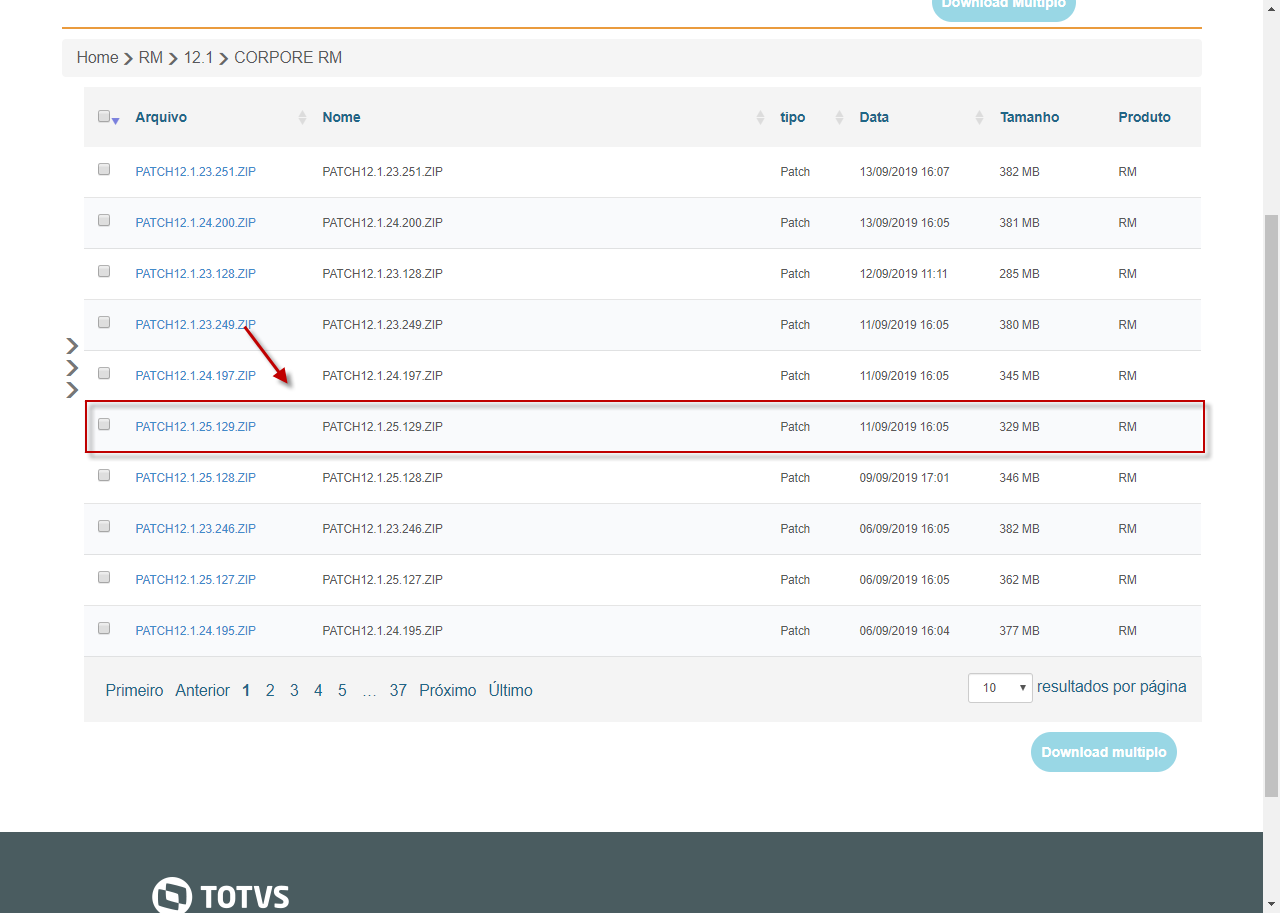The image size is (1280, 913).
Task: Click the 285 MB size cell
Action: 1019,274
